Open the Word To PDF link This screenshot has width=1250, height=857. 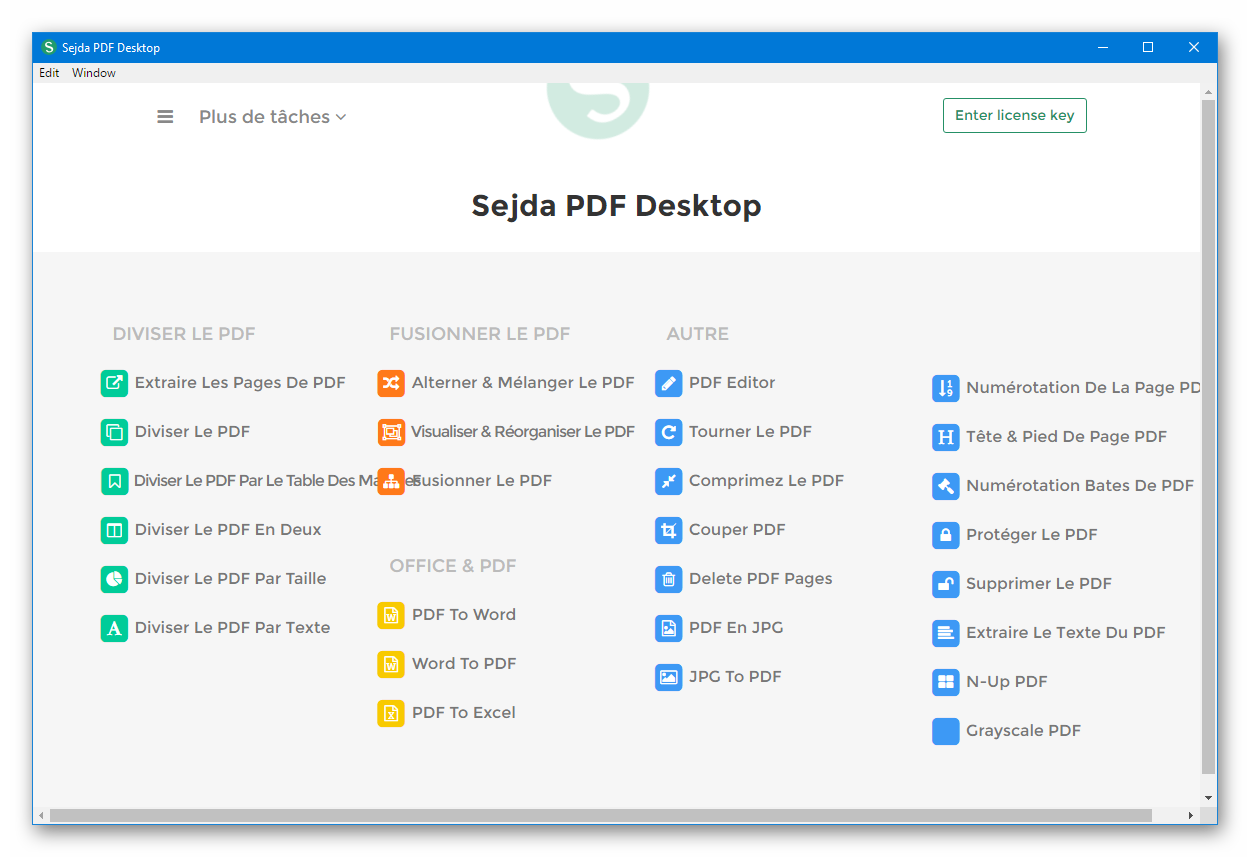[464, 664]
